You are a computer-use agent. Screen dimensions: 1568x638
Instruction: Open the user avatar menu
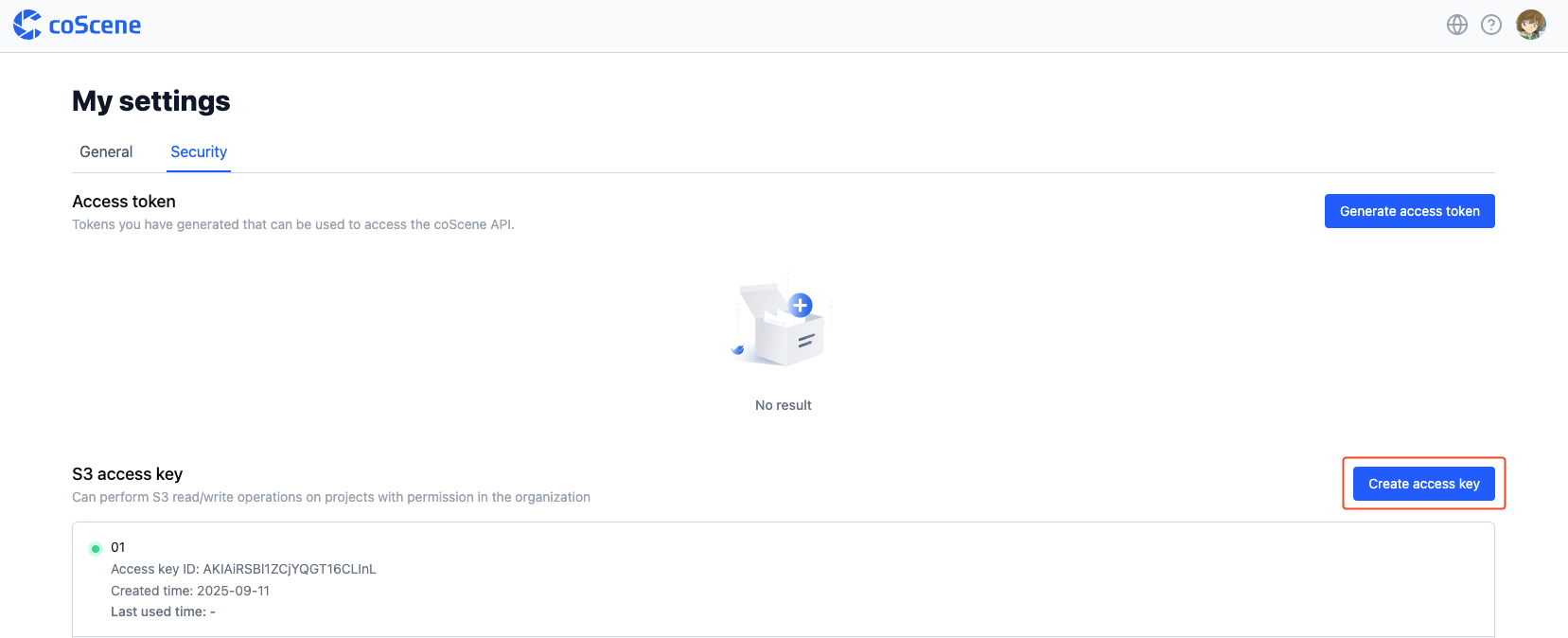tap(1530, 25)
